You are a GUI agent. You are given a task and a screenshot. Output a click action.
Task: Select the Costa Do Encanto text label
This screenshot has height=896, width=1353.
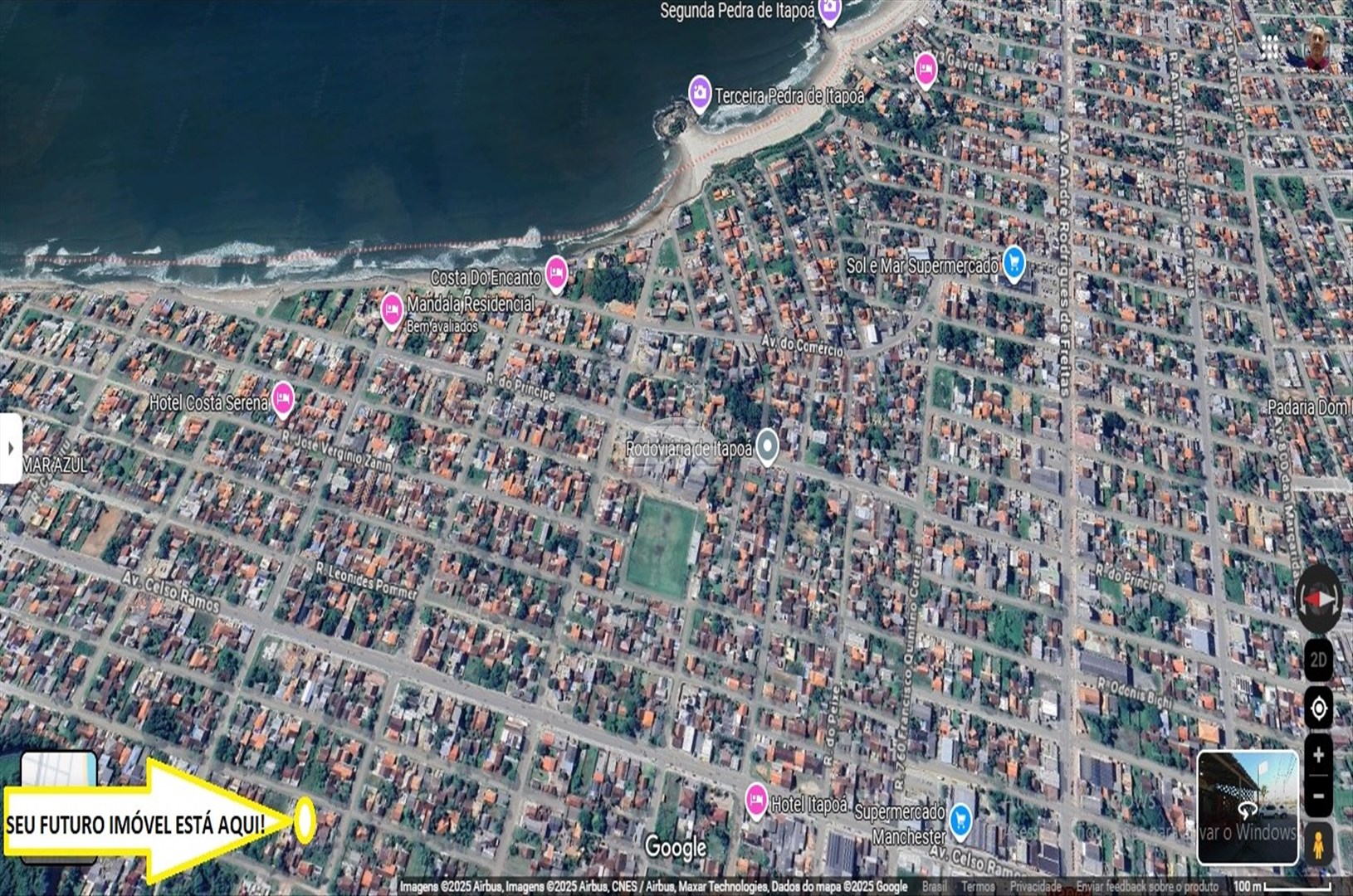click(x=485, y=278)
